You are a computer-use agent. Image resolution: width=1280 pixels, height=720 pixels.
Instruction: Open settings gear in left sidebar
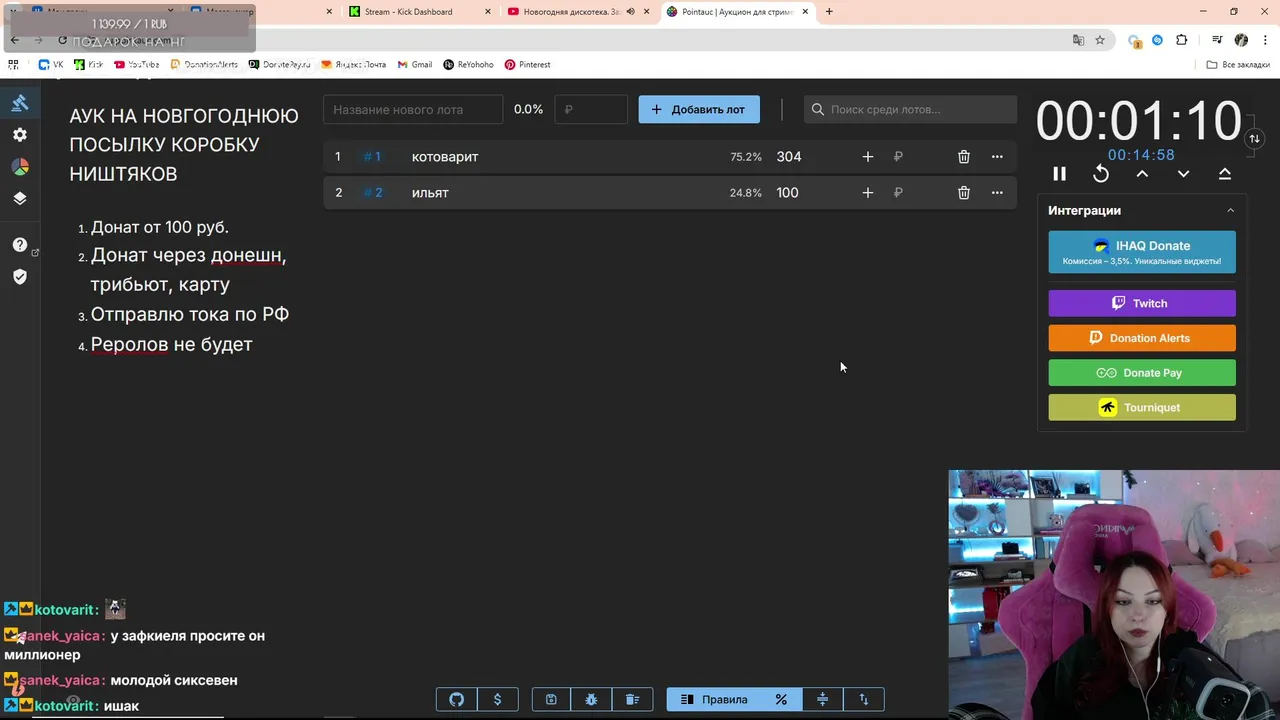[20, 135]
